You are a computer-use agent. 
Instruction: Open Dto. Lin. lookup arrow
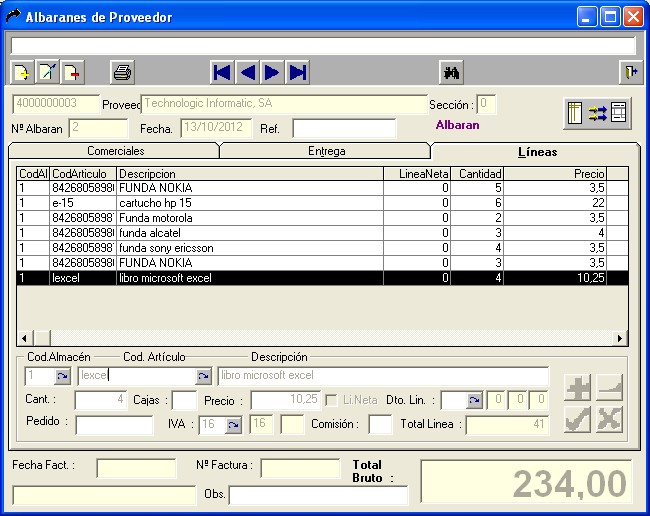tap(474, 400)
